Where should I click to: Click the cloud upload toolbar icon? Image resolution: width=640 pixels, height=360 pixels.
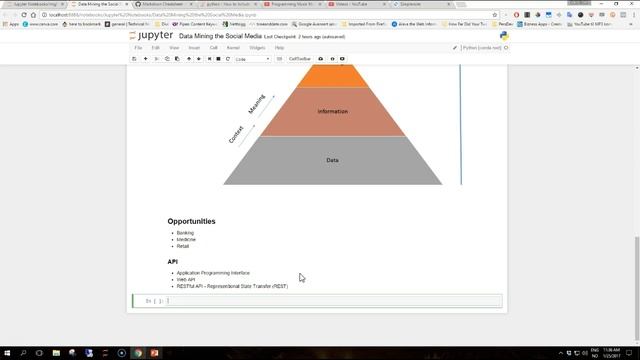click(x=321, y=59)
